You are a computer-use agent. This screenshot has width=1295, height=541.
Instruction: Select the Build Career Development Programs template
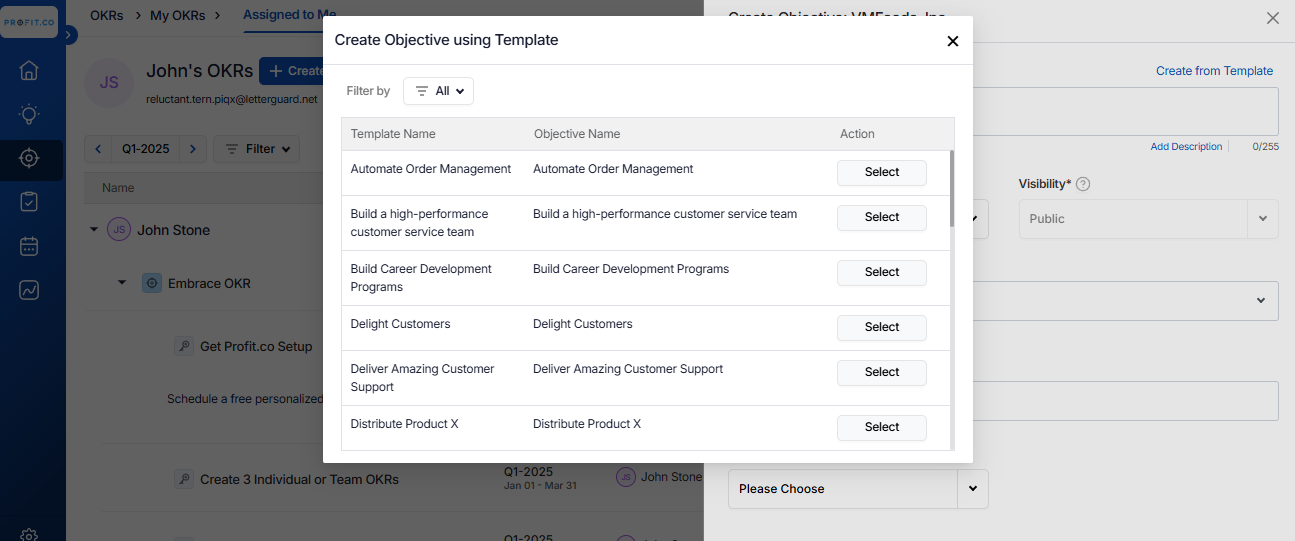[x=882, y=272]
